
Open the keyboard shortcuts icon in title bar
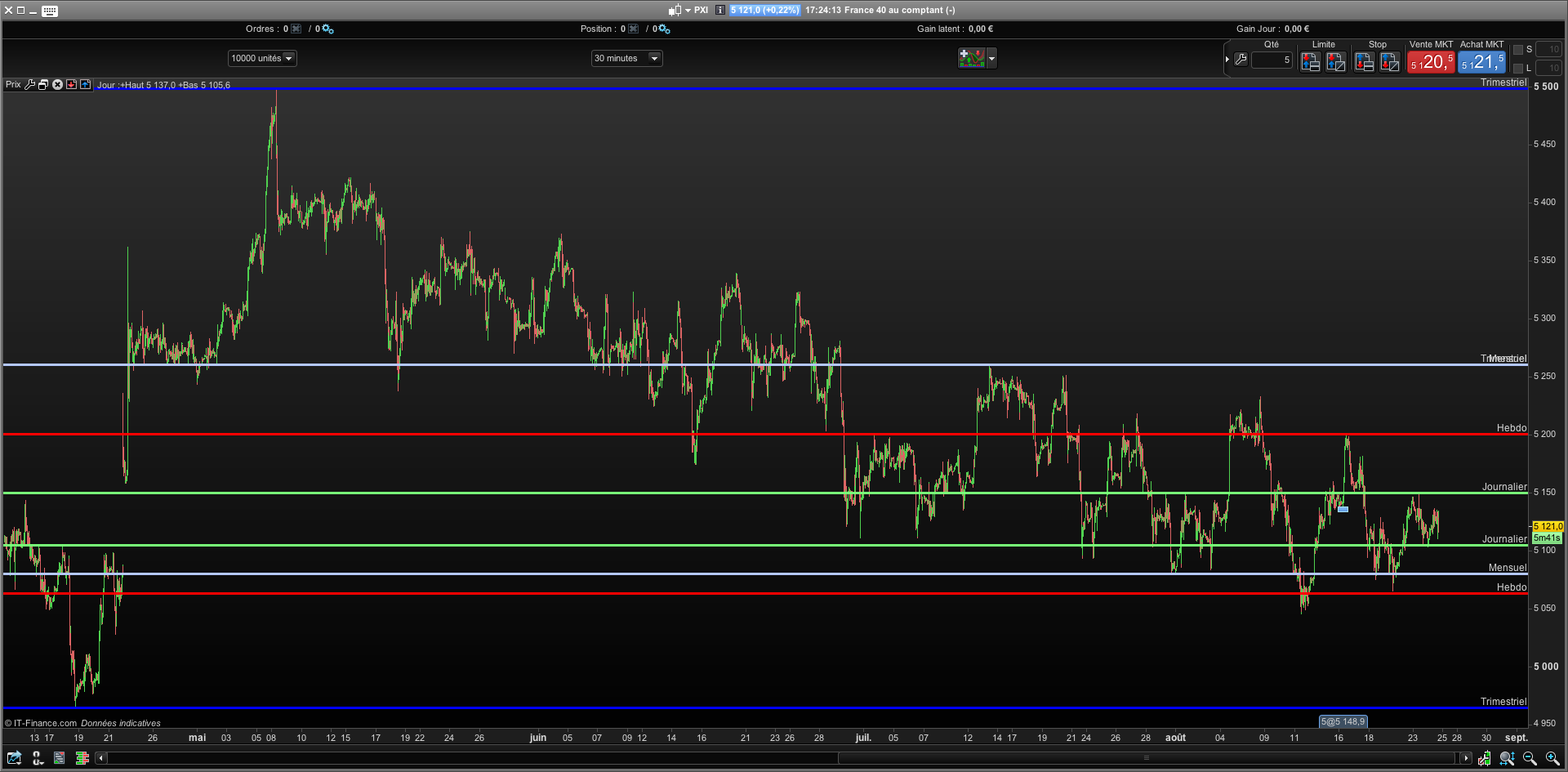50,11
